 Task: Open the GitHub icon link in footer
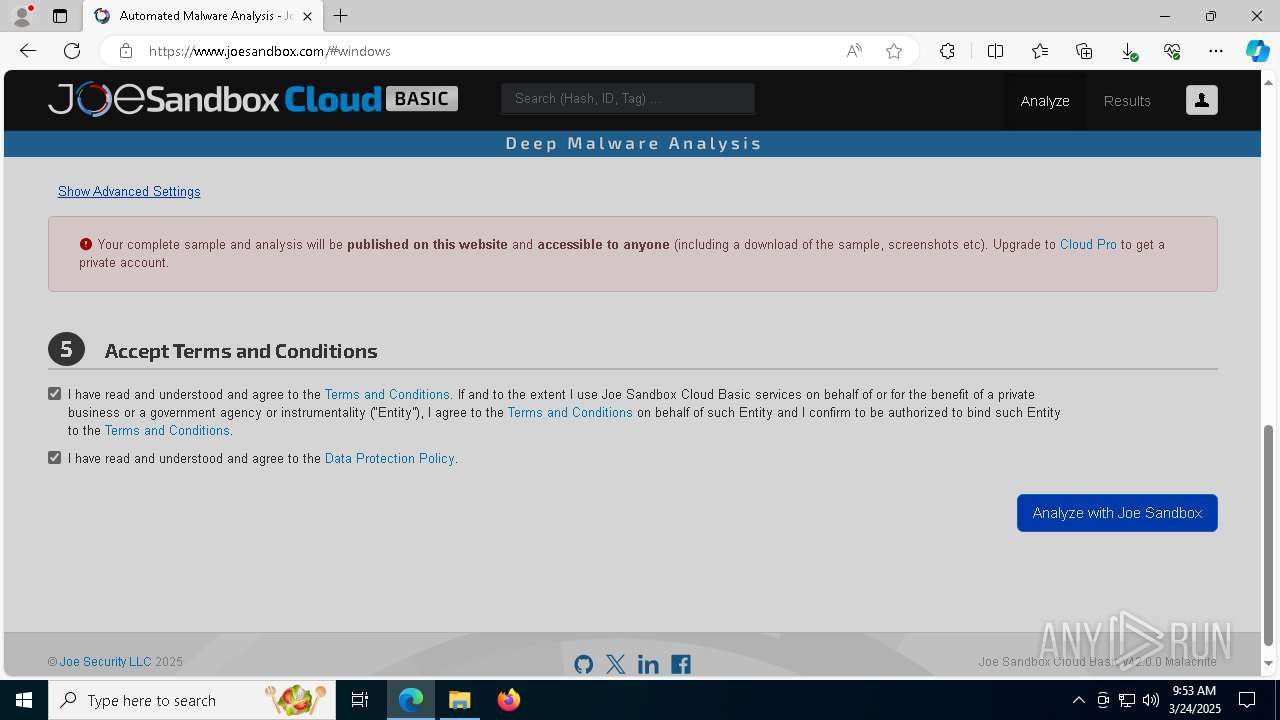pos(584,664)
